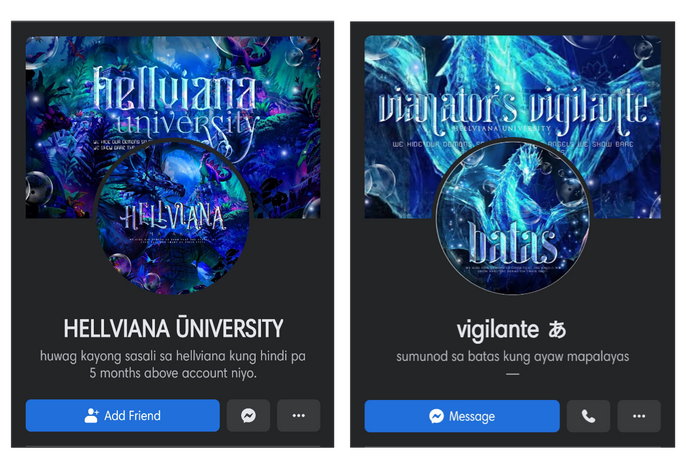The image size is (686, 469).
Task: Click the person-plus icon in Add Friend
Action: [x=91, y=415]
